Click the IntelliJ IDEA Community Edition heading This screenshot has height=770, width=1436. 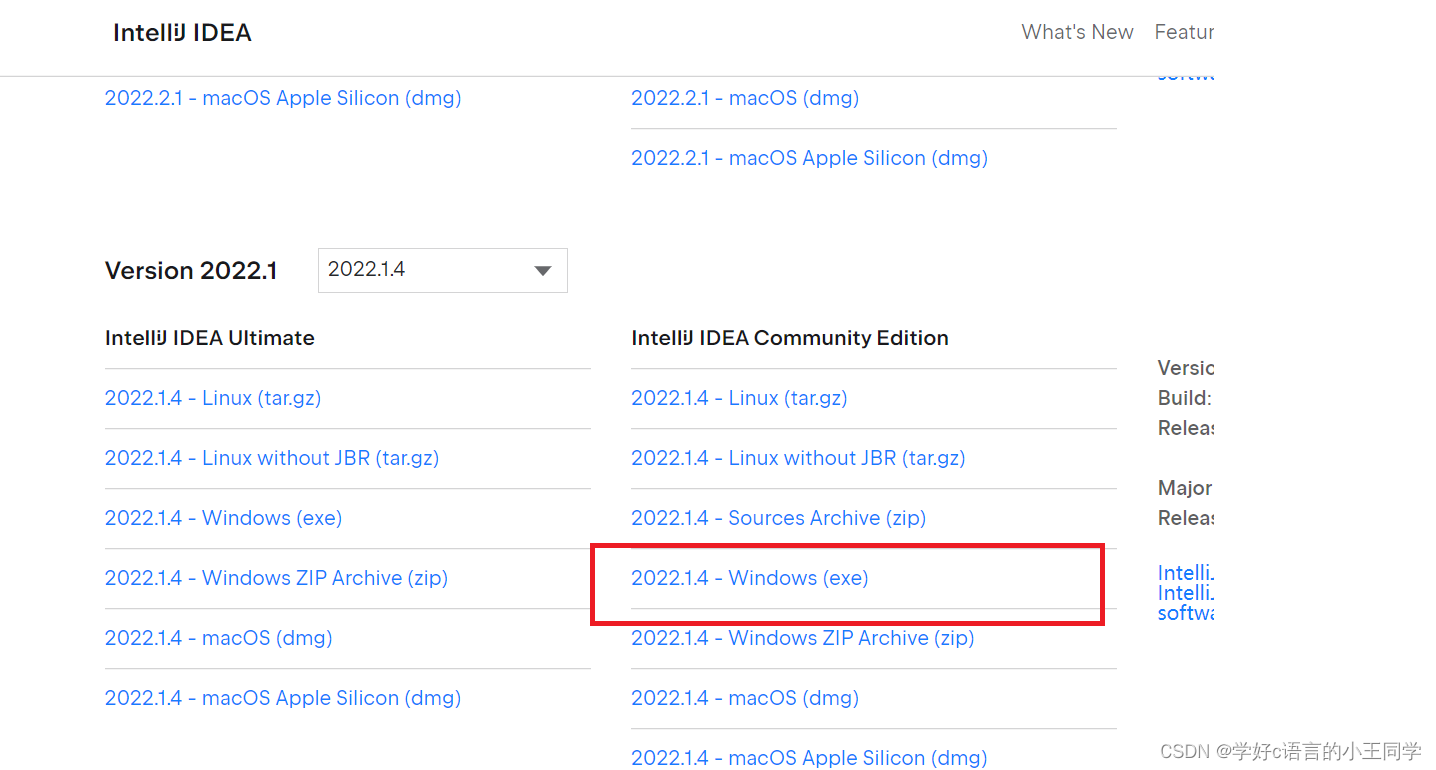(x=790, y=338)
